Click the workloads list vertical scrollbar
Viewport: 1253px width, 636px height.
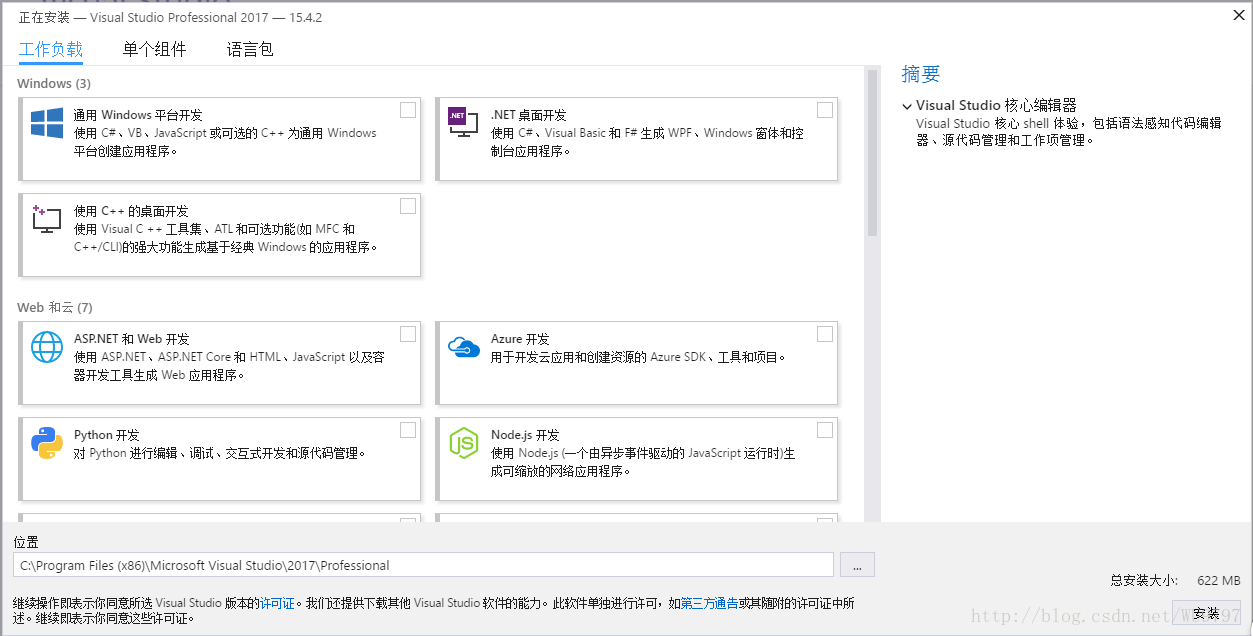pos(872,150)
